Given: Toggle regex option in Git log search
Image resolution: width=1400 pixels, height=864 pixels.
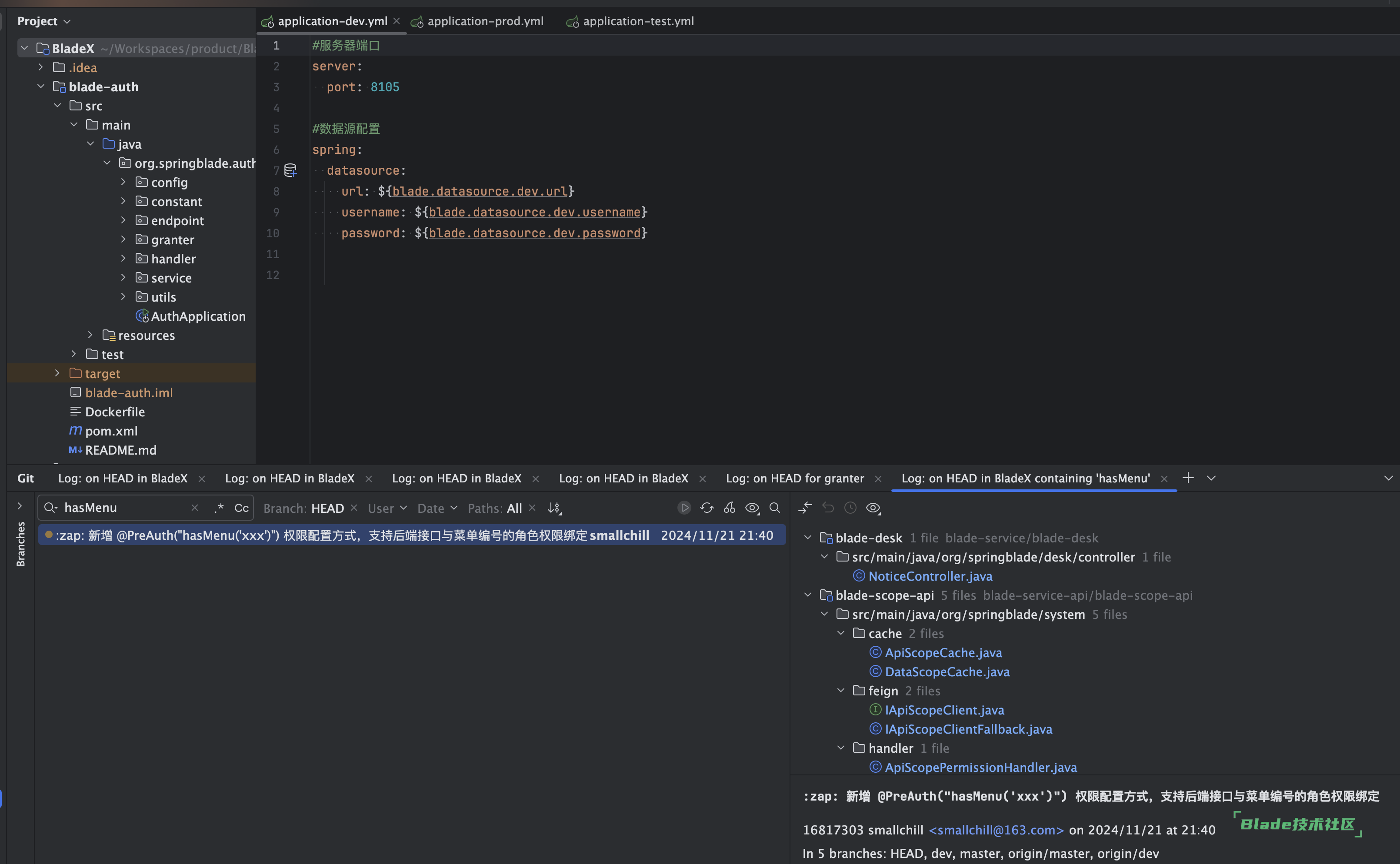Looking at the screenshot, I should (218, 508).
